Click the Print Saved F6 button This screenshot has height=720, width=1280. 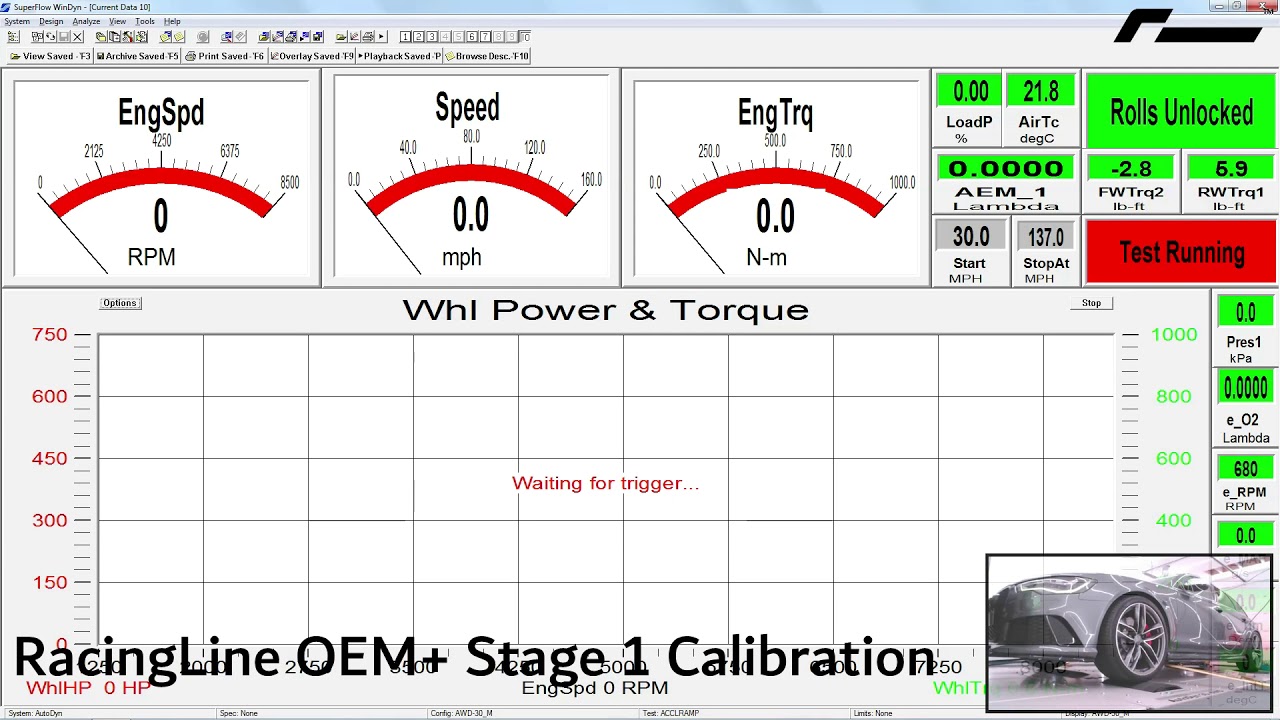click(225, 56)
